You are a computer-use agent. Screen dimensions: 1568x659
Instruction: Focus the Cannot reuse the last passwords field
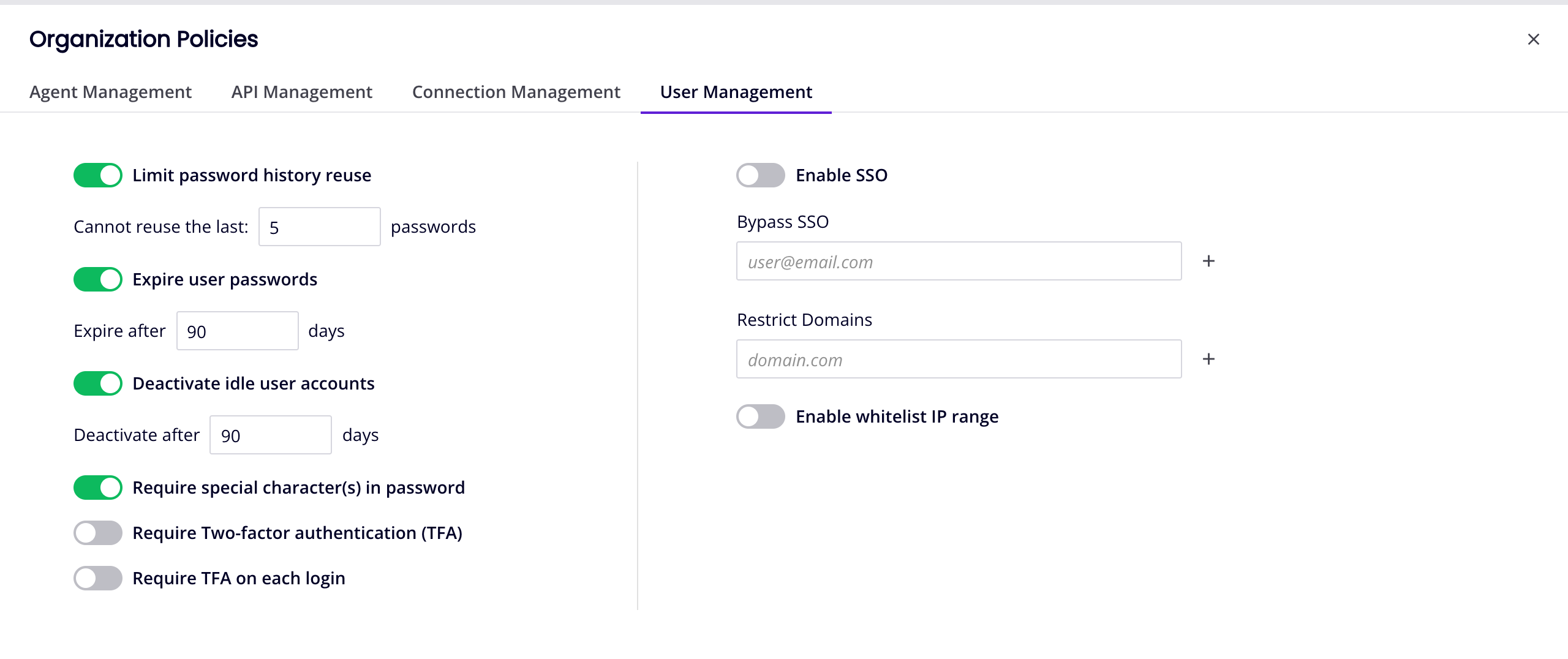click(320, 227)
